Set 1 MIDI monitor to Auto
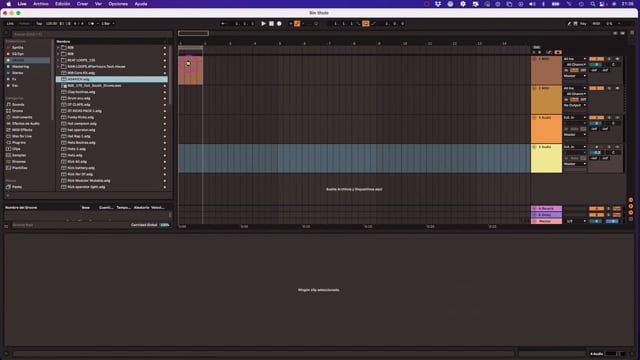The height and width of the screenshot is (360, 640). click(575, 70)
